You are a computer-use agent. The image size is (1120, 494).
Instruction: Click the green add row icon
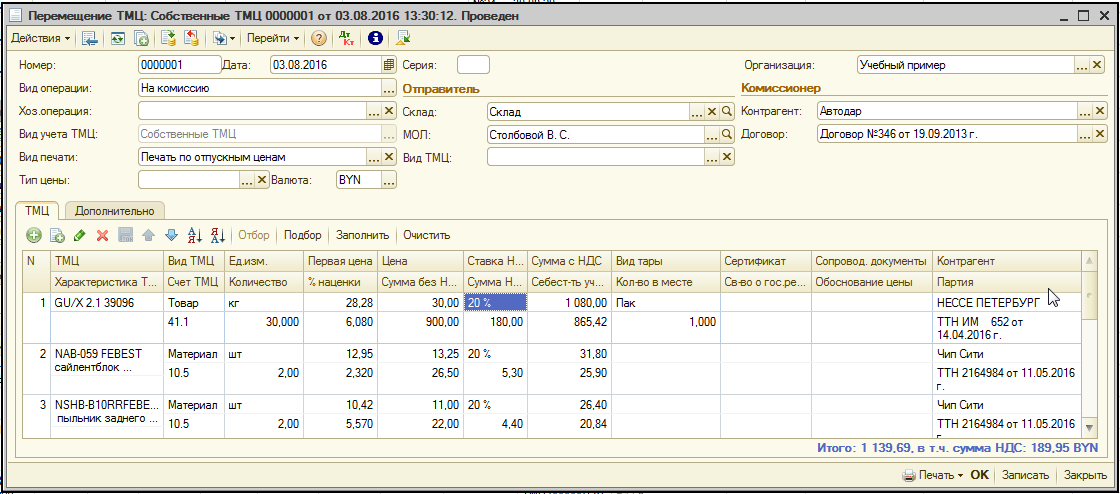[x=33, y=235]
